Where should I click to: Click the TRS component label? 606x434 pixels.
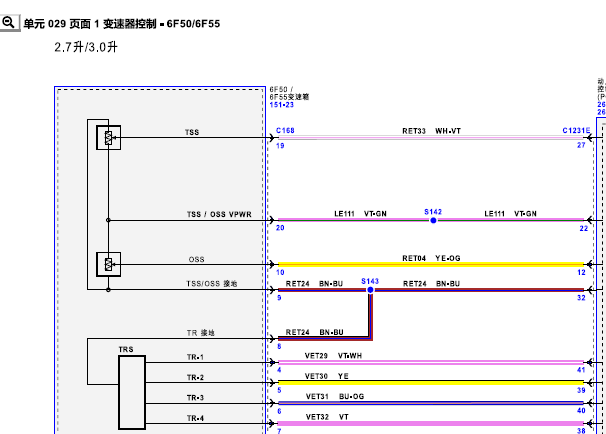pos(126,349)
